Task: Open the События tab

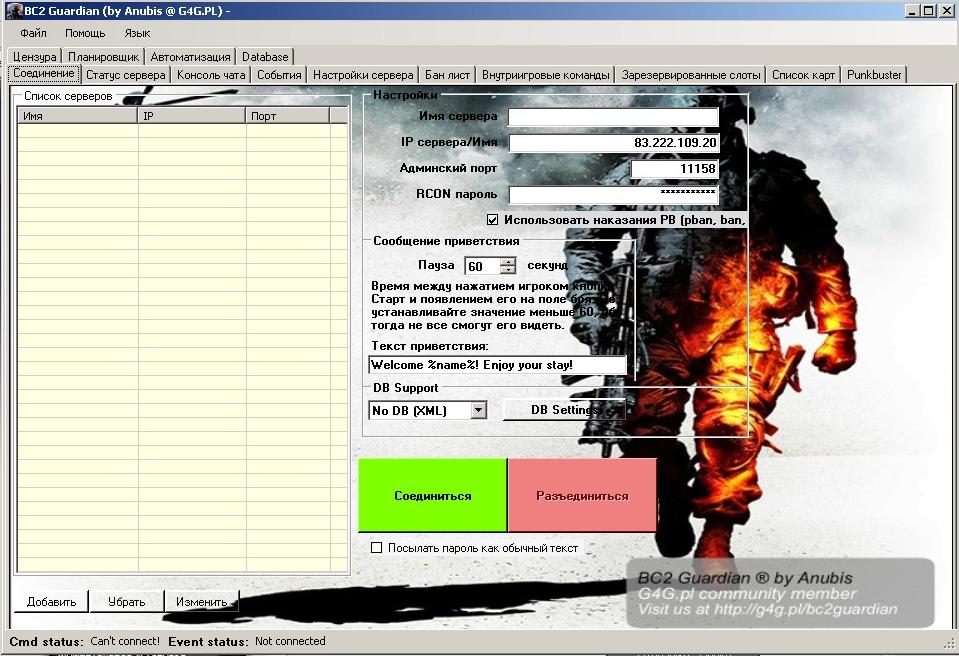Action: coord(279,75)
